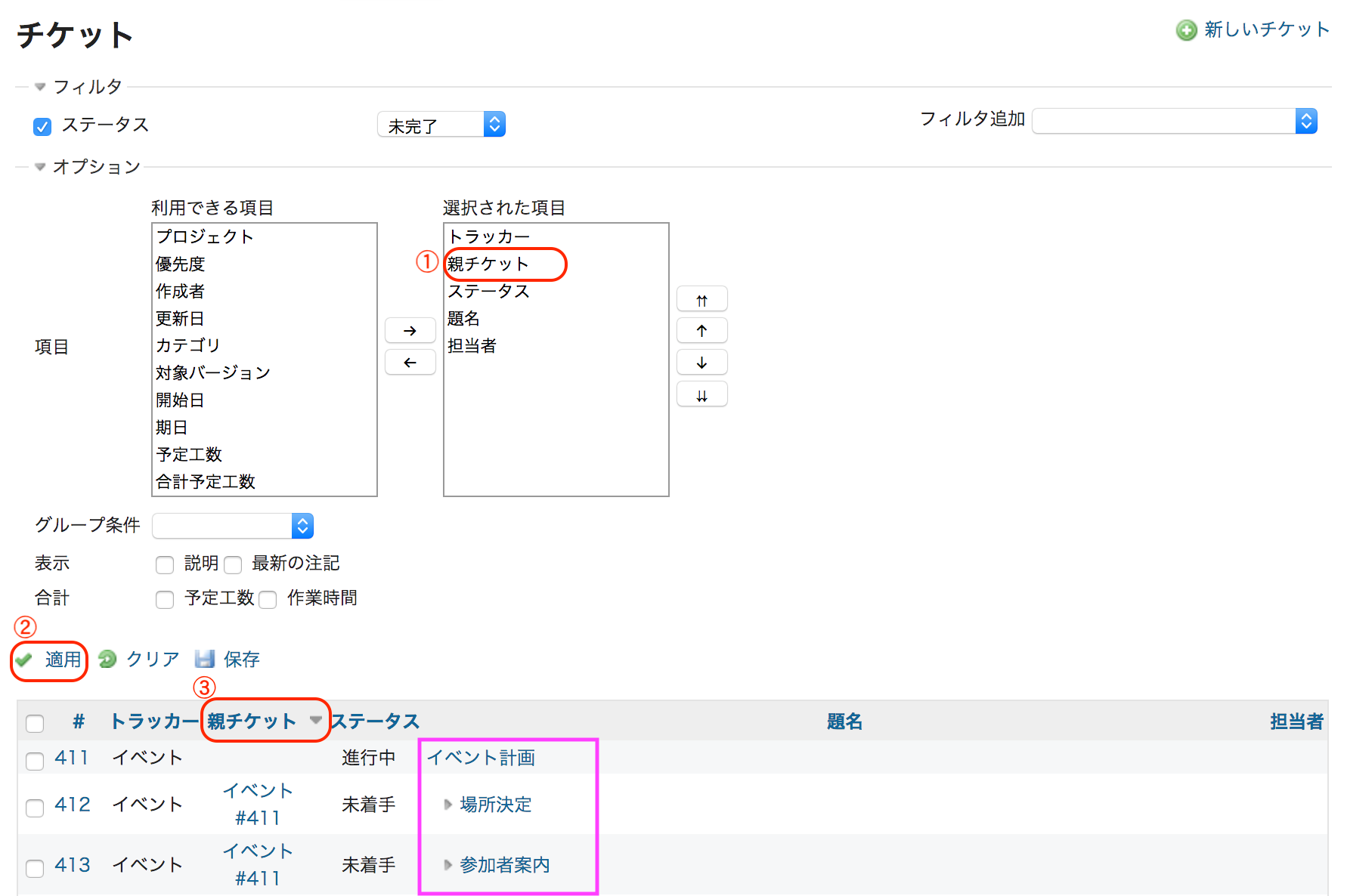
Task: Click the 保存 link
Action: pyautogui.click(x=241, y=660)
